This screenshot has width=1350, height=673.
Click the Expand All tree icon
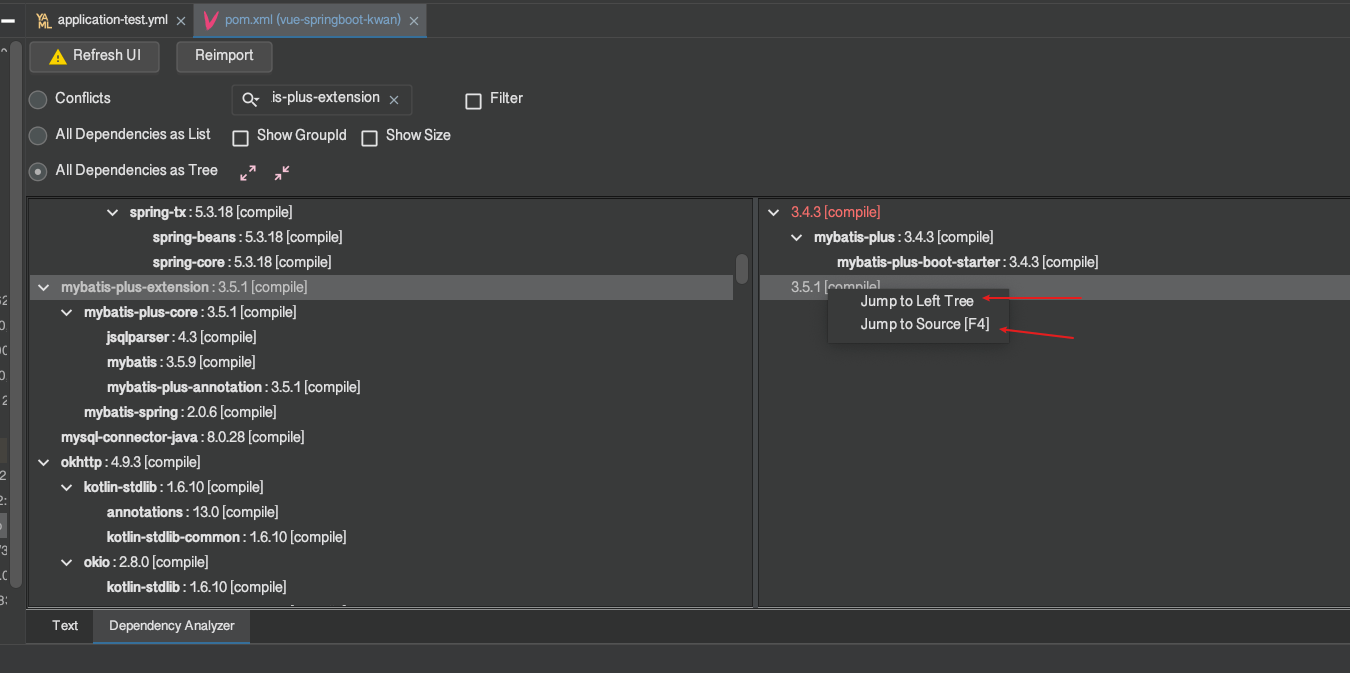pos(248,173)
